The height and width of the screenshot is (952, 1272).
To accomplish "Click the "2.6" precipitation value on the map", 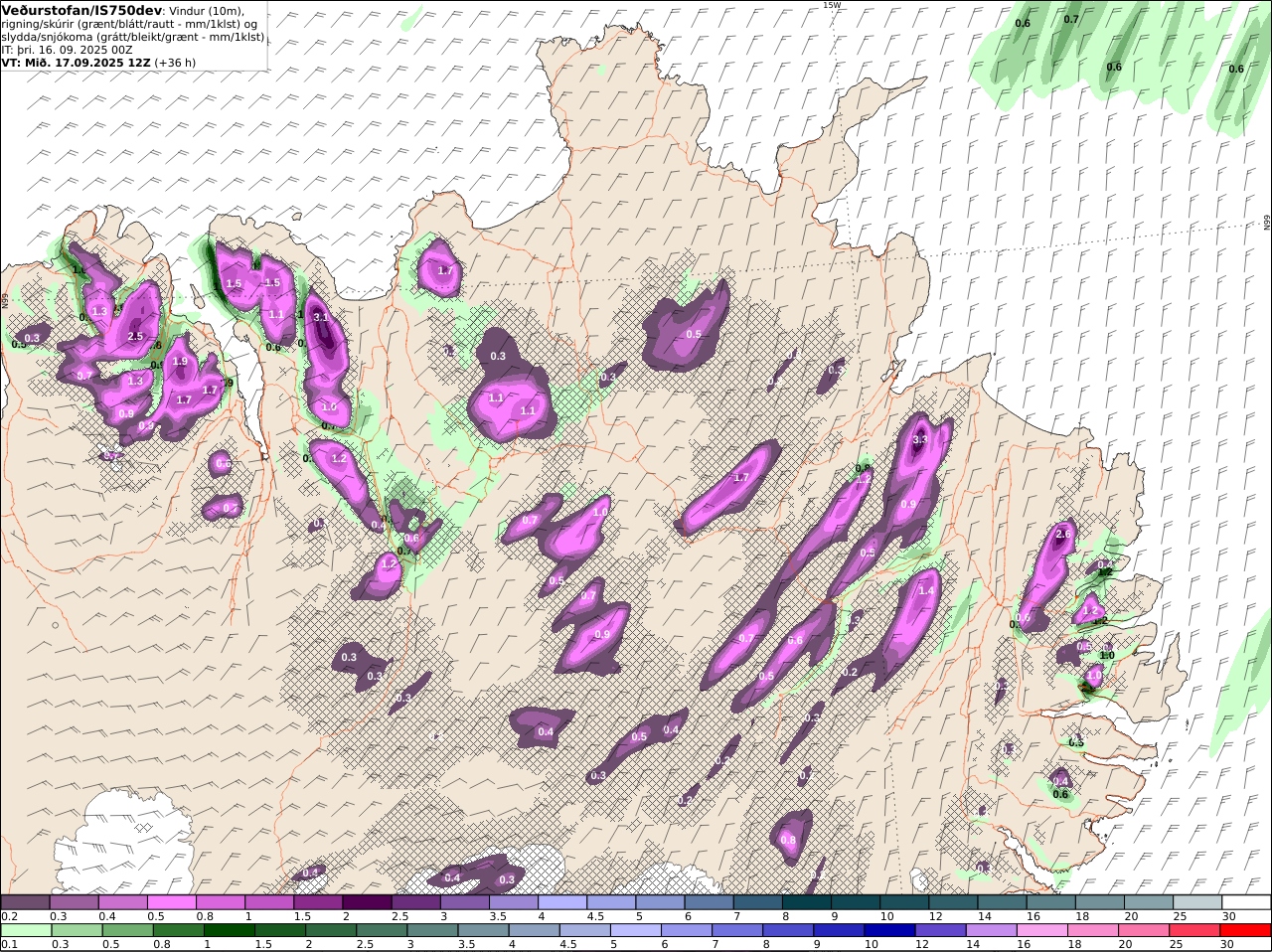I will pyautogui.click(x=1063, y=534).
